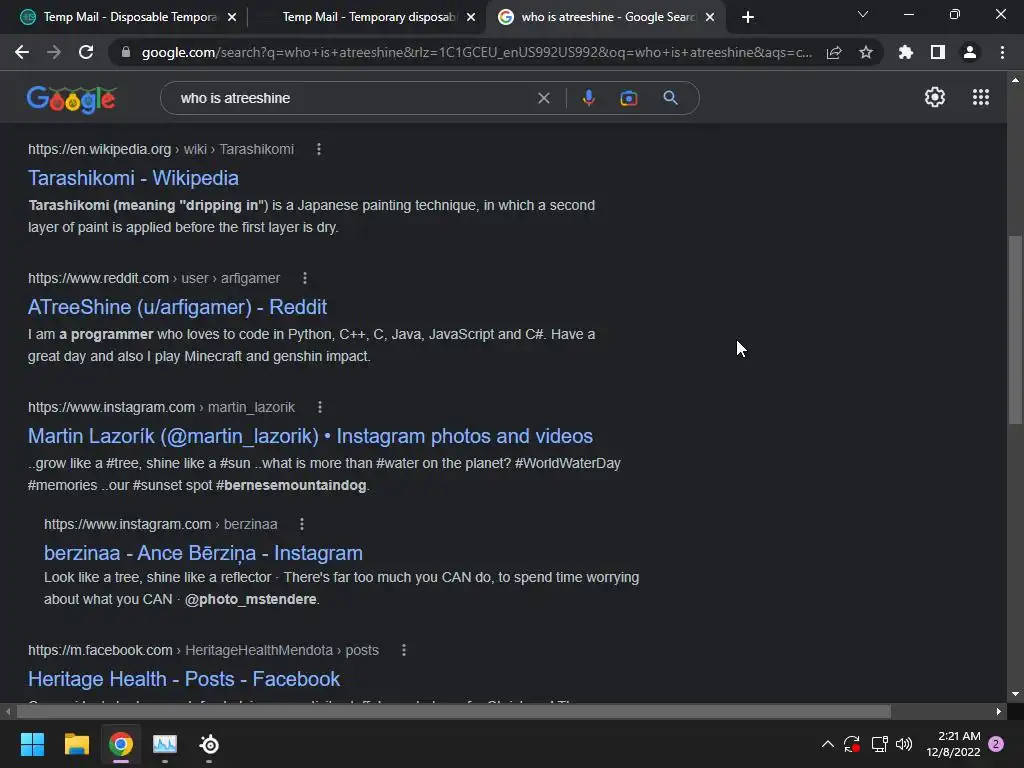The image size is (1024, 768).
Task: Open options for berzinaa Instagram result
Action: 302,524
